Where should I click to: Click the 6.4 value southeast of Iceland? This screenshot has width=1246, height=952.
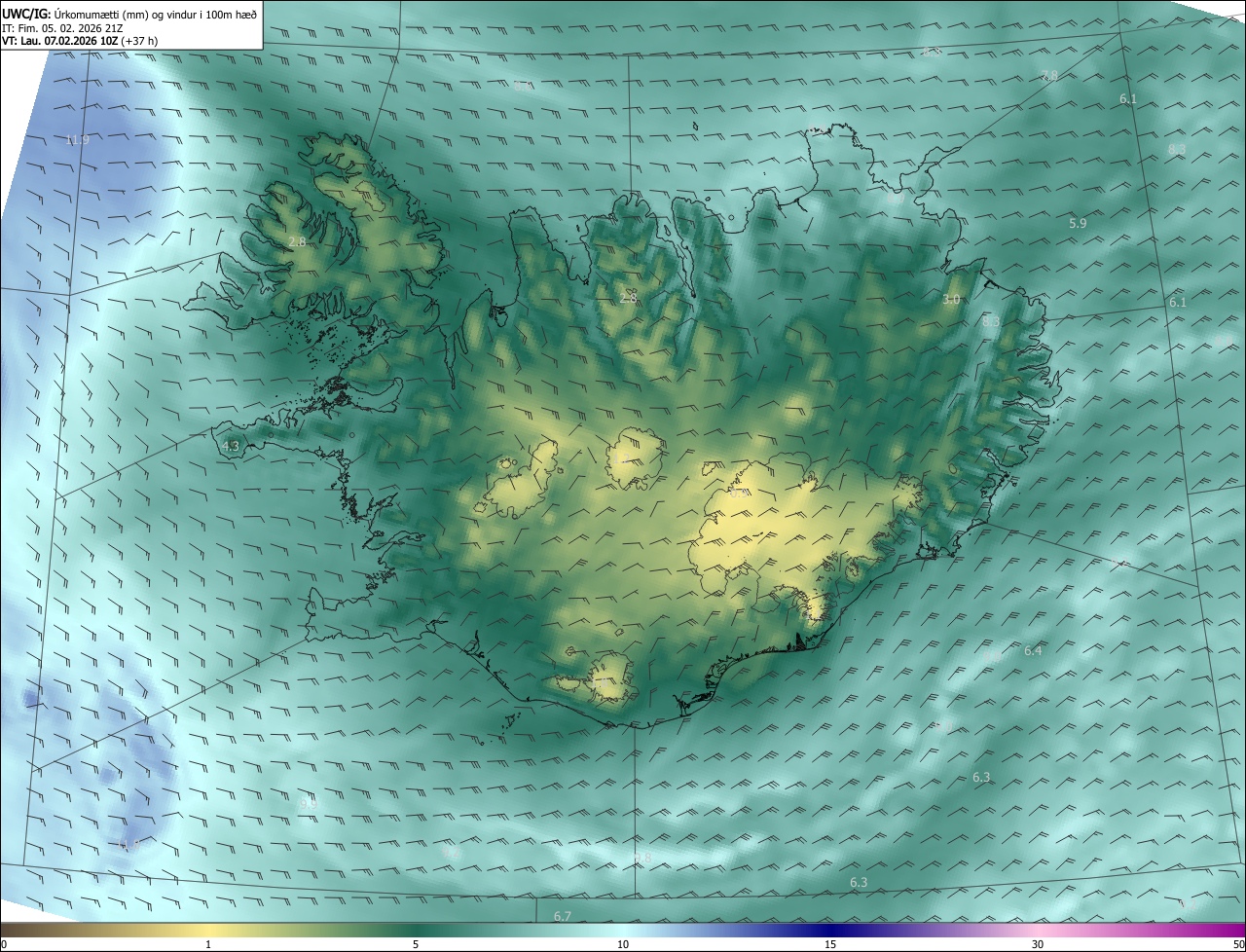click(x=1033, y=650)
